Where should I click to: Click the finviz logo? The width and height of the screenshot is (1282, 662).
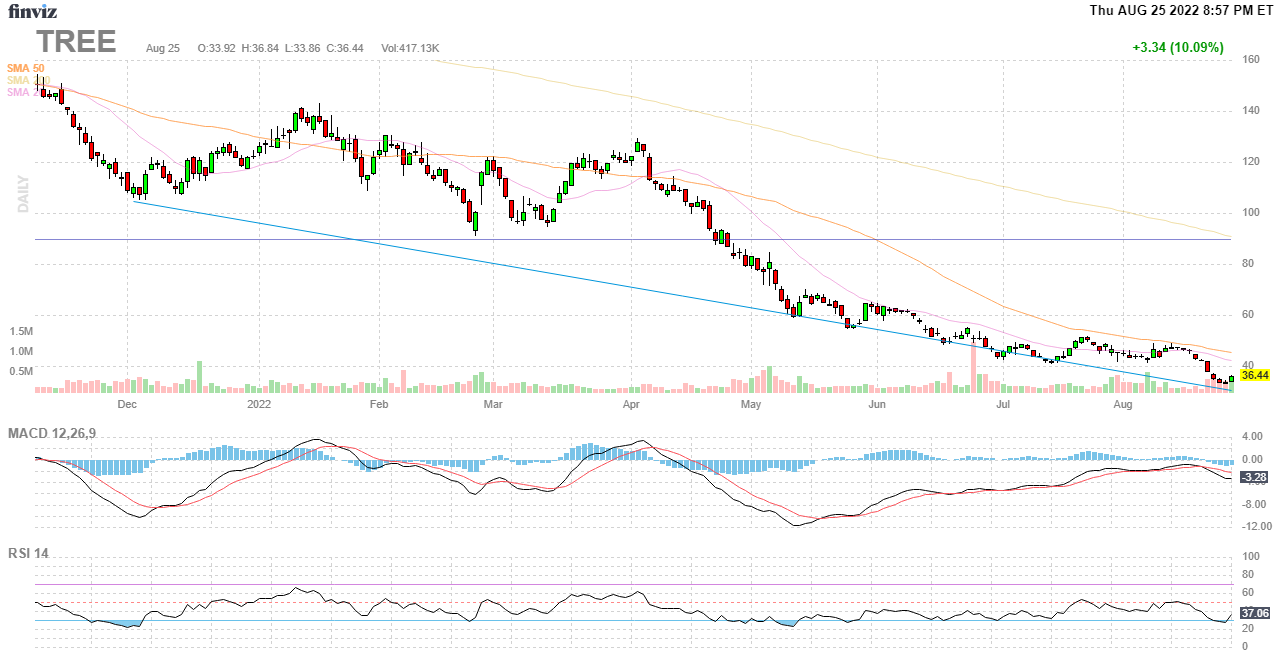point(32,12)
